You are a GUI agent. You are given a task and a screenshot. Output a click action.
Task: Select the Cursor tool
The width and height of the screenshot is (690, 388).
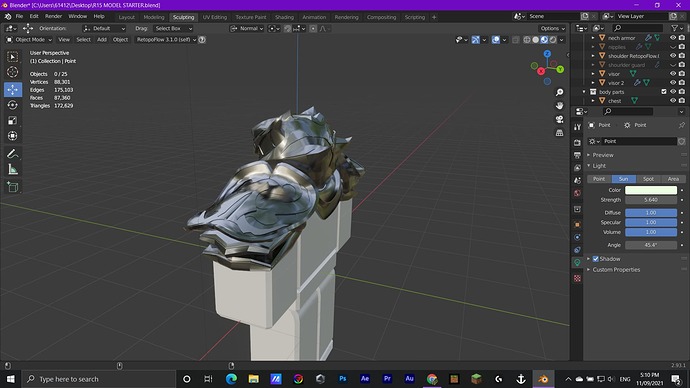click(13, 72)
